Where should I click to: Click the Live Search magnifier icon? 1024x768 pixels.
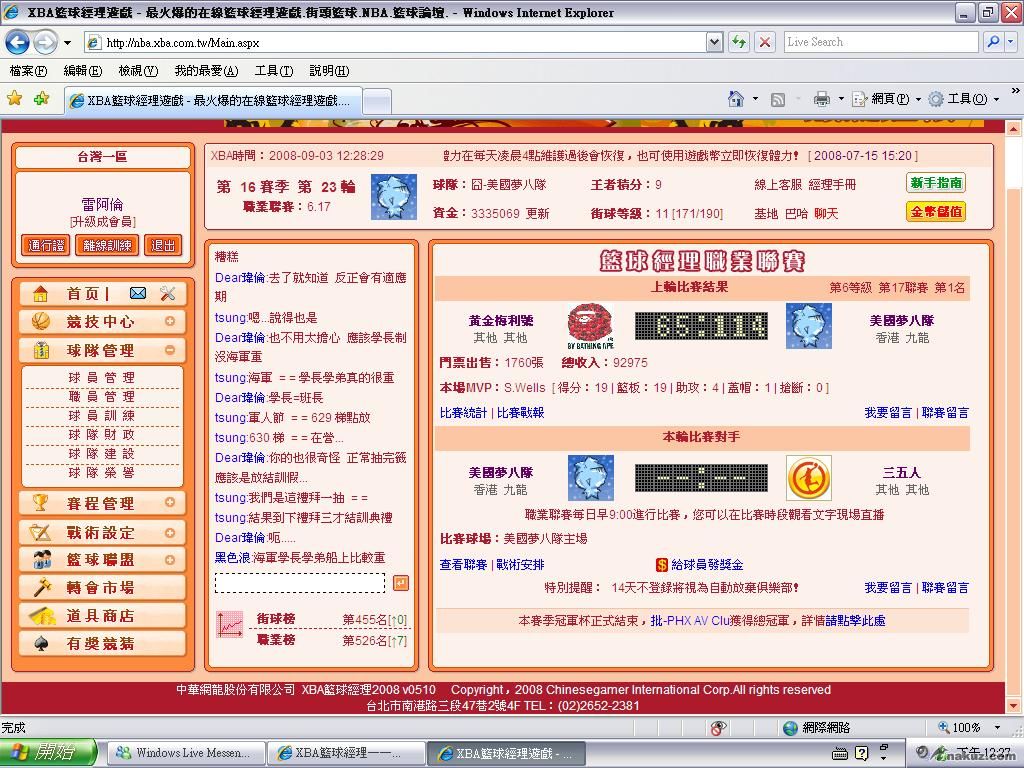[993, 42]
